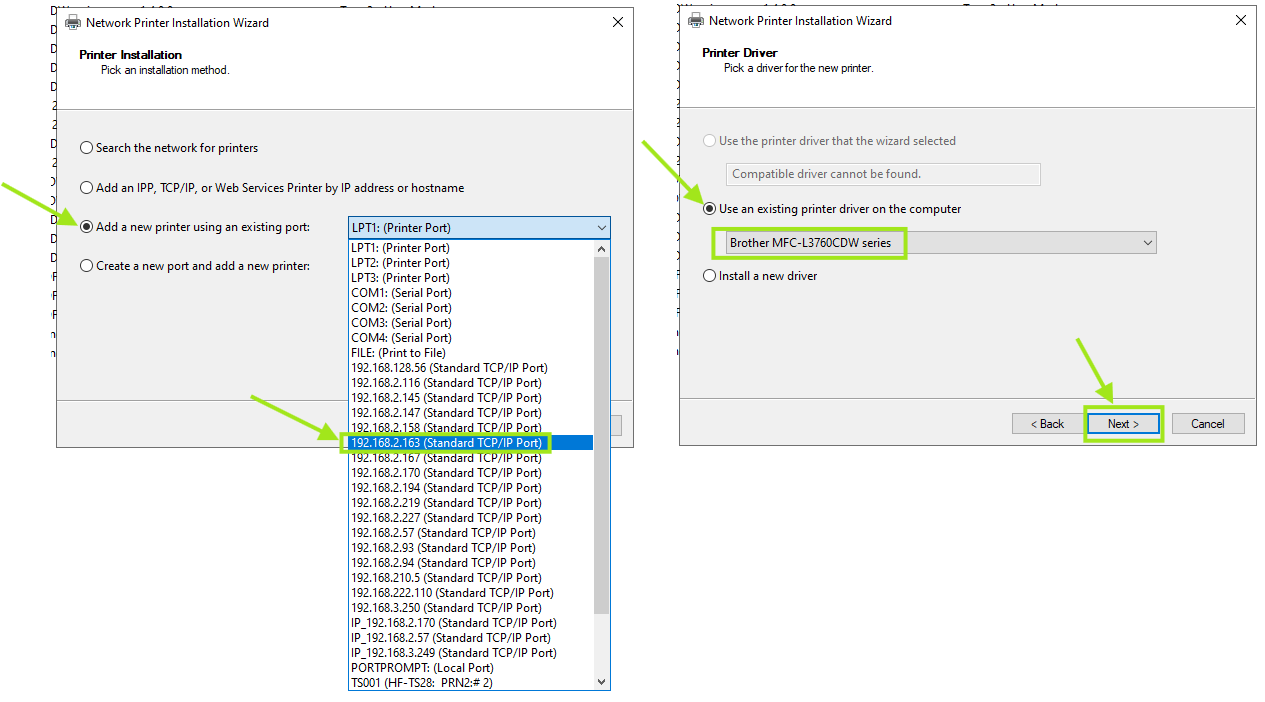Close the left Network Printer Installation Wizard
The height and width of the screenshot is (702, 1265).
pyautogui.click(x=617, y=22)
